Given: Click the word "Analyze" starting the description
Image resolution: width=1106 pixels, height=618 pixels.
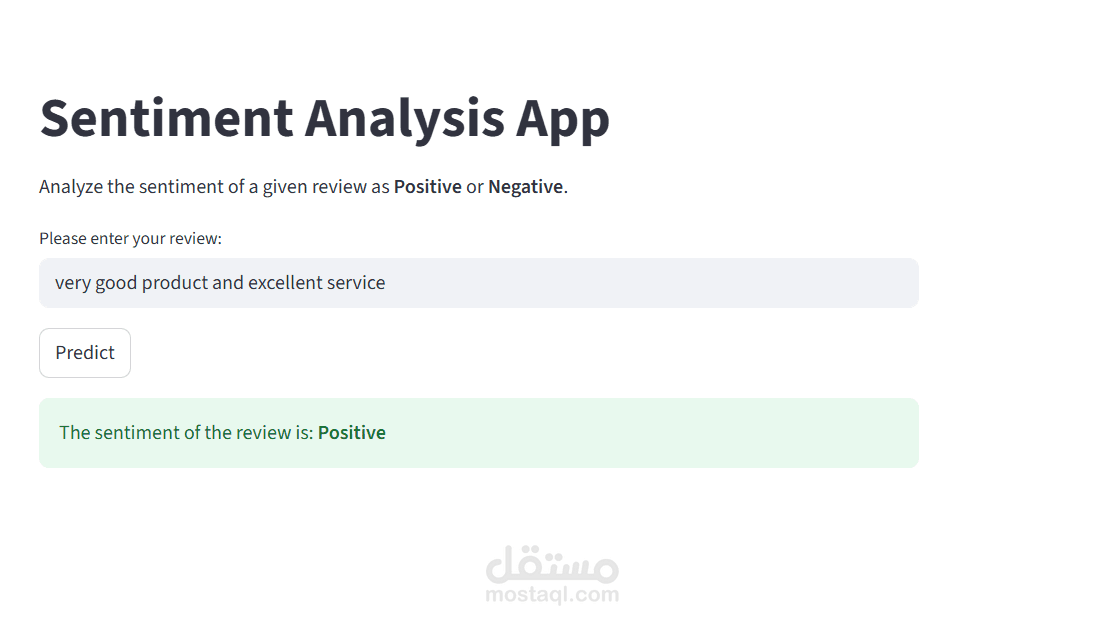Looking at the screenshot, I should (70, 187).
